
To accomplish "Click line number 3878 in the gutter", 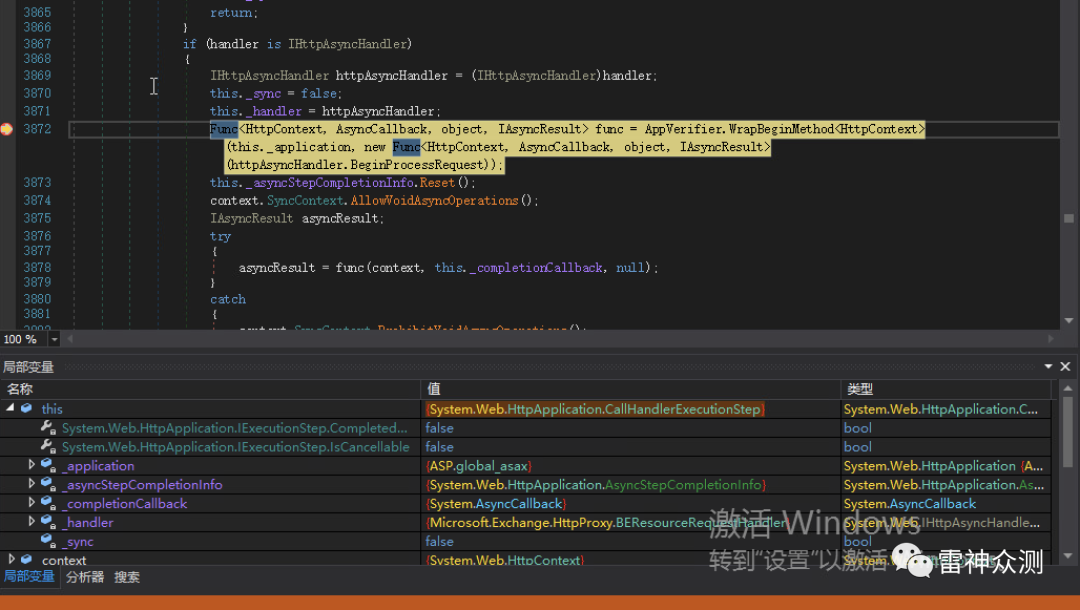I will (37, 267).
